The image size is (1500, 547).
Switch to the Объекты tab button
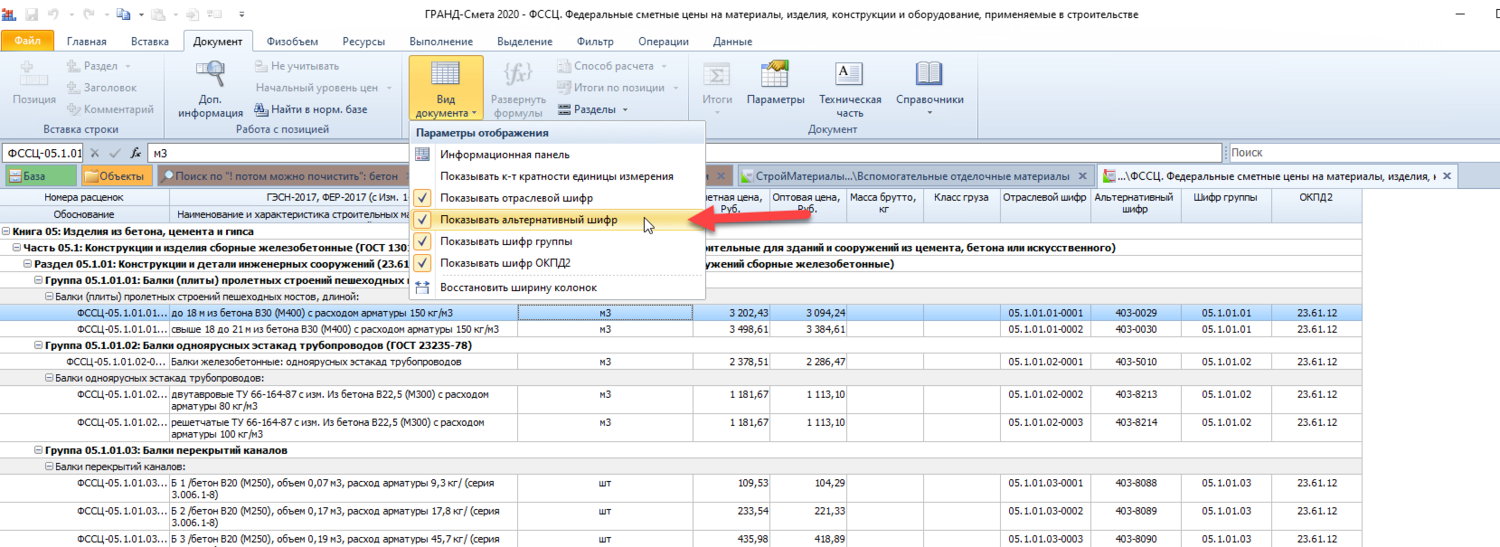coord(117,176)
